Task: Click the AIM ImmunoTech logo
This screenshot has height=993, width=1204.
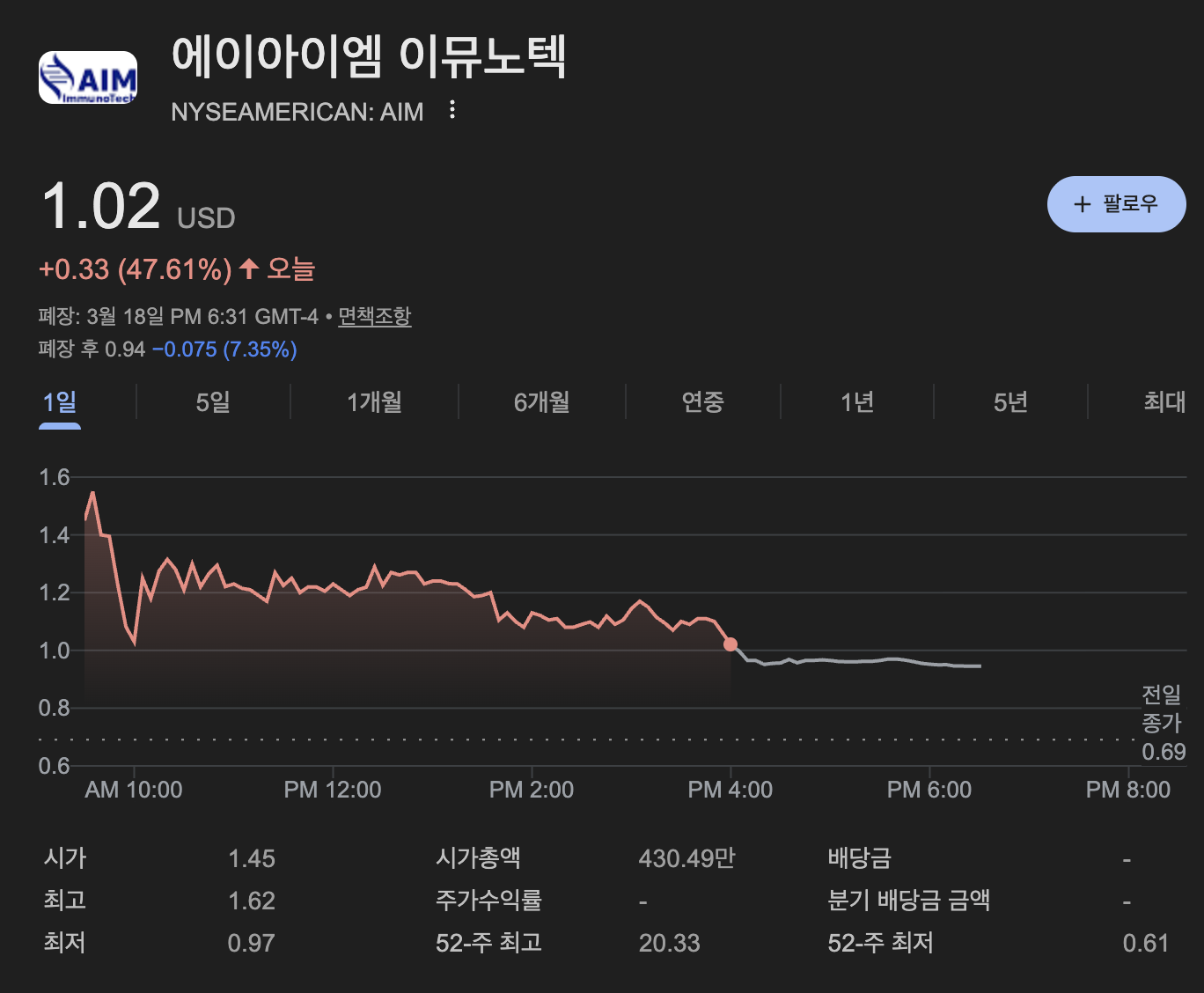Action: (88, 77)
